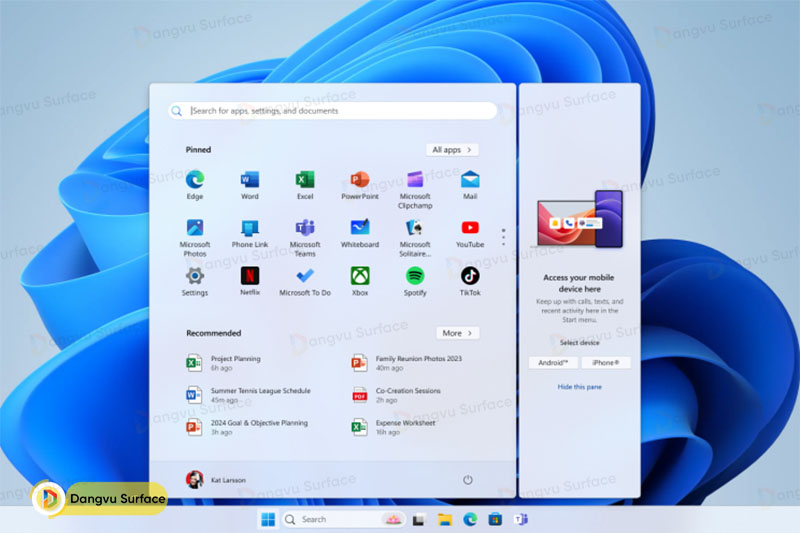Viewport: 800px width, 533px height.
Task: Open Microsoft Clipchamp
Action: pos(415,190)
